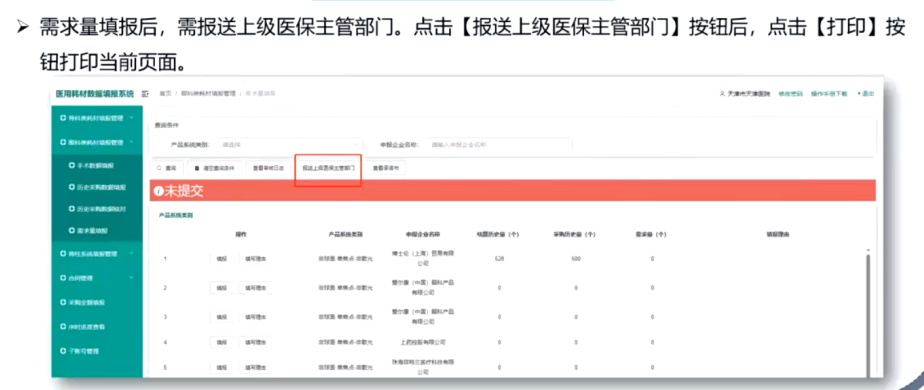Click the 退出 logout link

[x=866, y=94]
